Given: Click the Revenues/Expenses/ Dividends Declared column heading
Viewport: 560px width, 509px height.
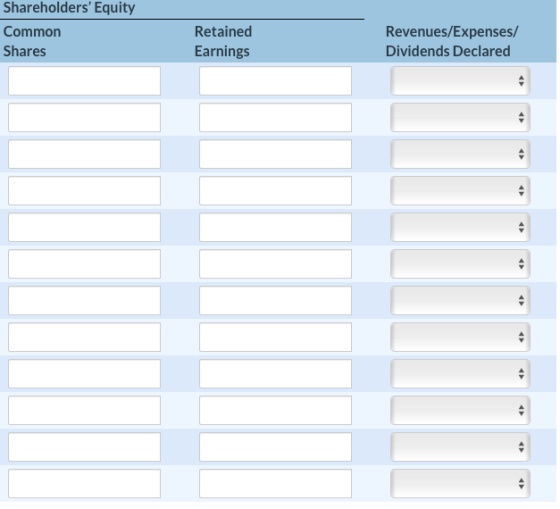Looking at the screenshot, I should tap(452, 41).
